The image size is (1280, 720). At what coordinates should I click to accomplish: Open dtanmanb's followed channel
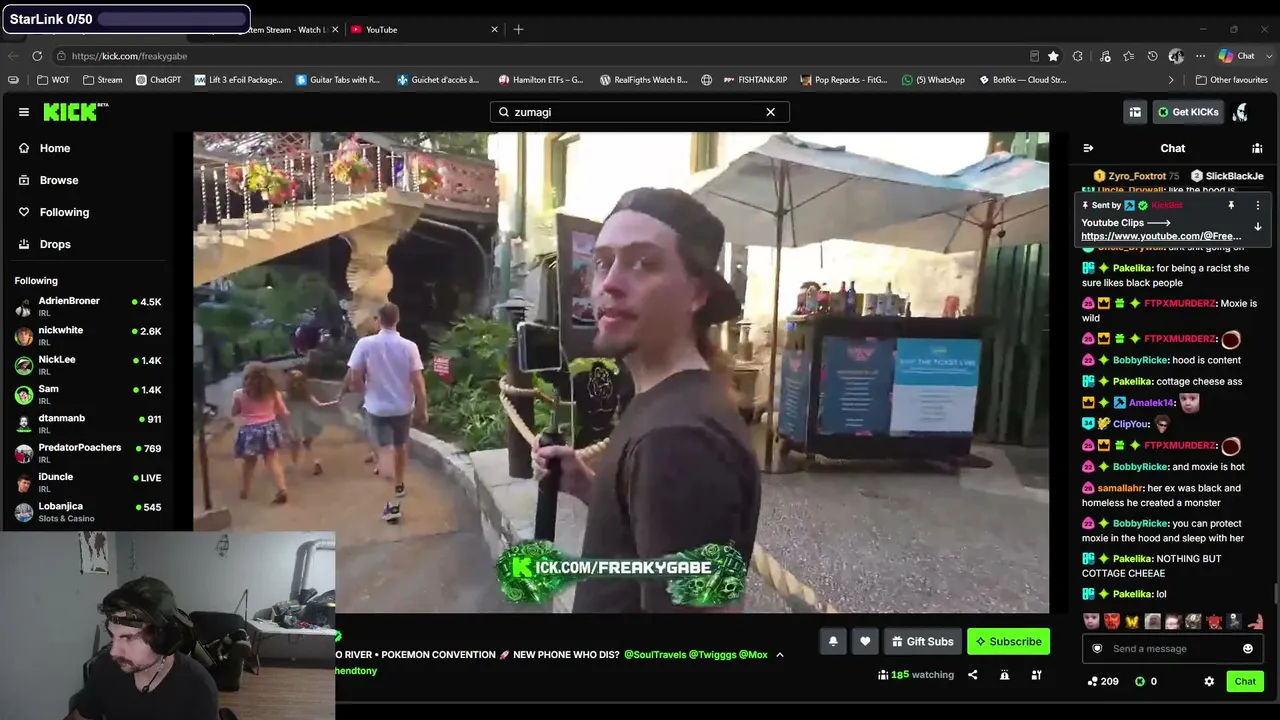[88, 423]
